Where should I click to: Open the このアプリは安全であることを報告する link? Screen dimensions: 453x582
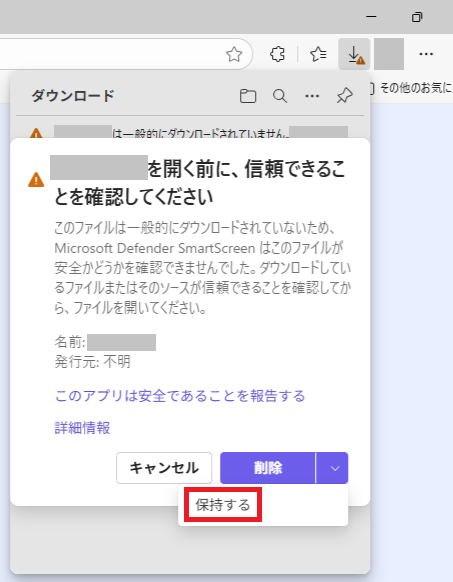tap(180, 396)
